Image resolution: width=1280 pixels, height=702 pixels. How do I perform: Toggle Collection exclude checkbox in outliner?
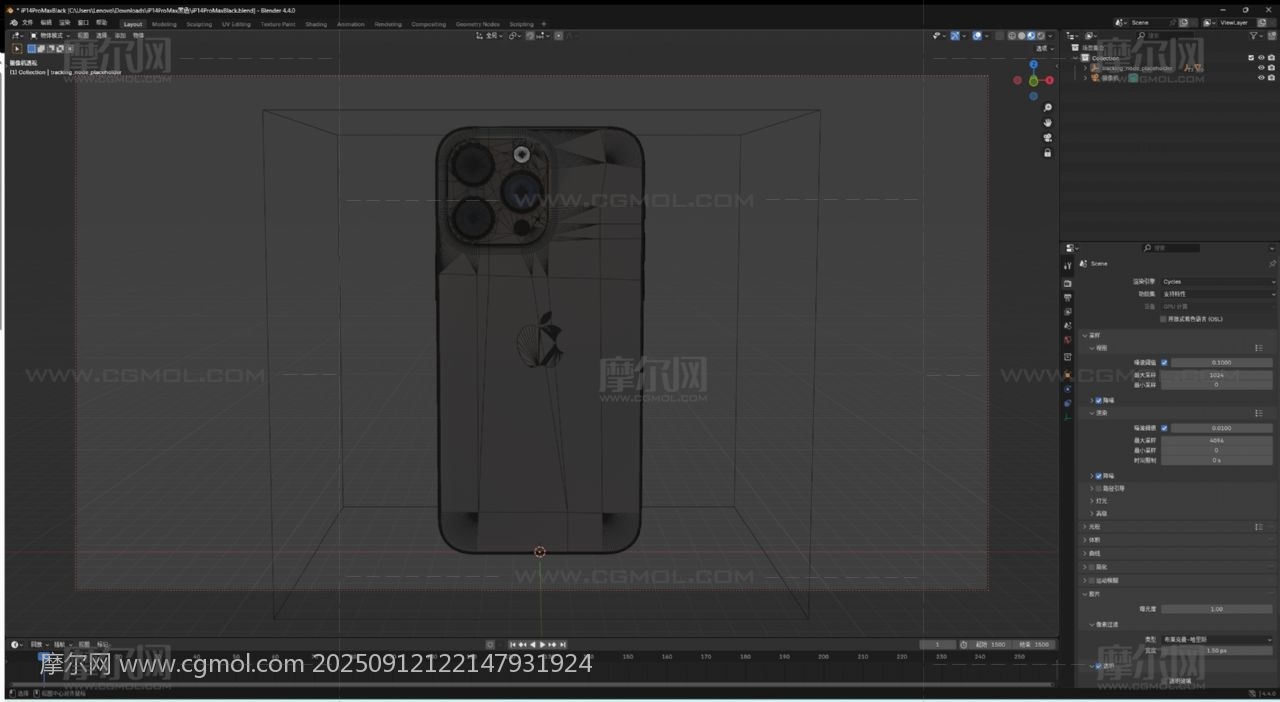click(1251, 57)
